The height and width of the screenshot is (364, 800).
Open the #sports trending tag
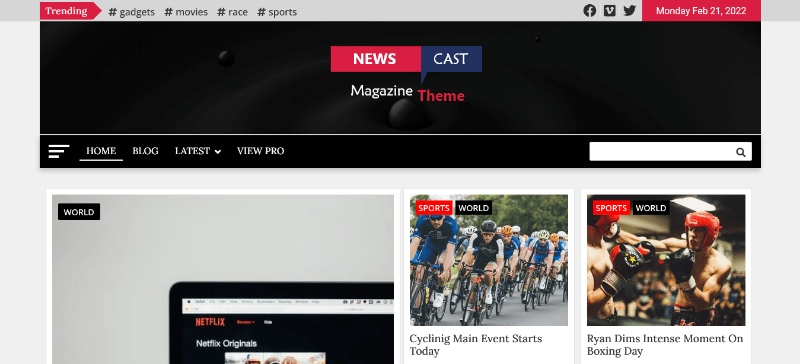pyautogui.click(x=277, y=12)
